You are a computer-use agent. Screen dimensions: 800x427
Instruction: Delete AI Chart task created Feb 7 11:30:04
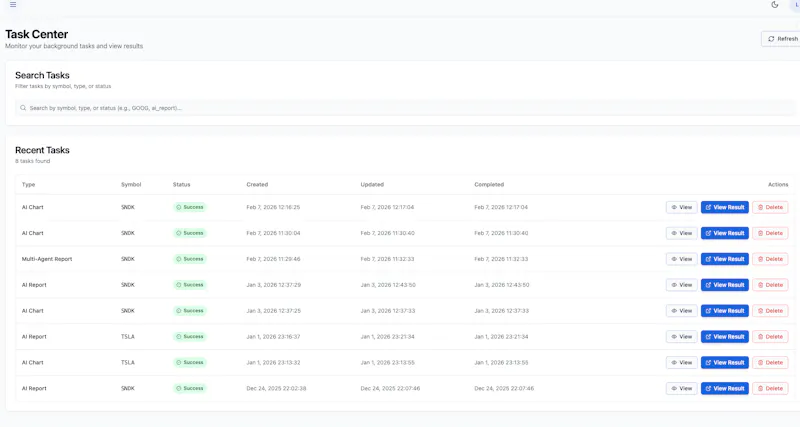click(x=770, y=233)
